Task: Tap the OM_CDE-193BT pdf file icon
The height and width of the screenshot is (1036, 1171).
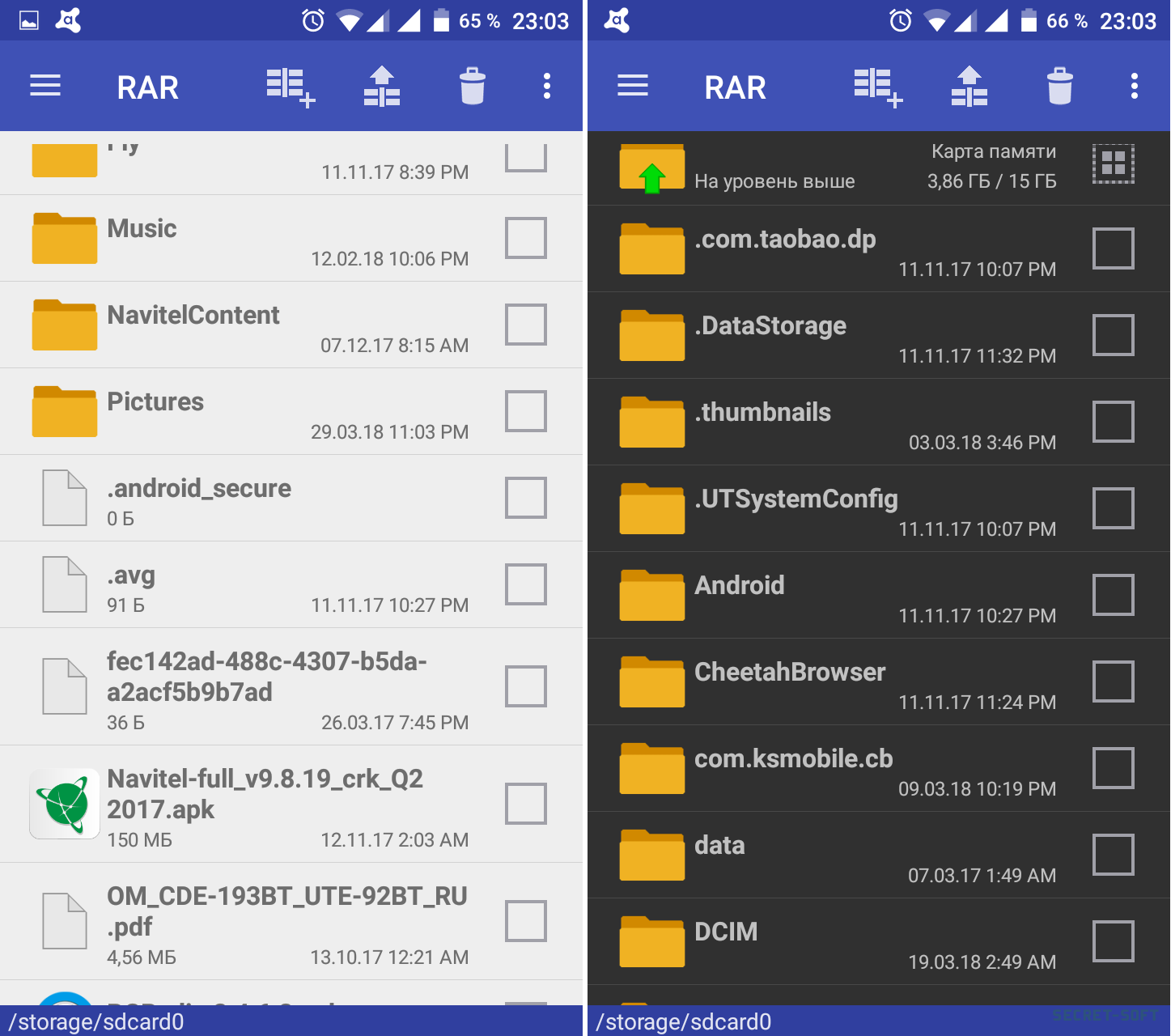Action: [65, 921]
